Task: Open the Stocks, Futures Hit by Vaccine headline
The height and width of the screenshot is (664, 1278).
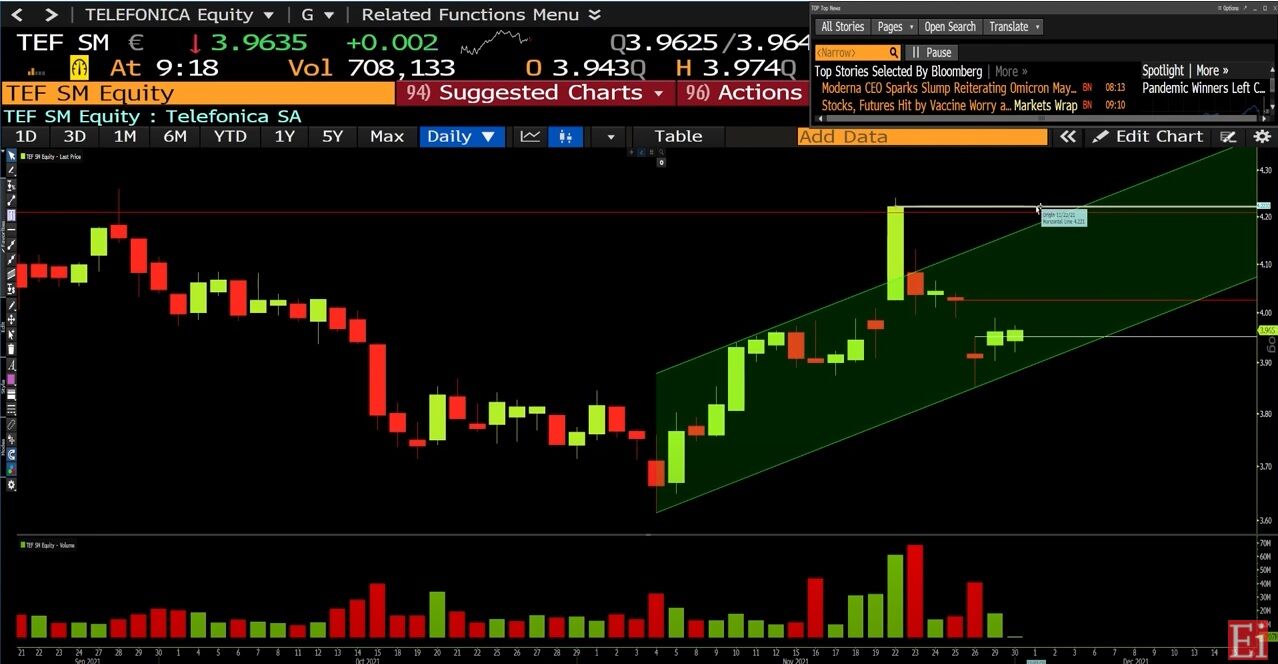Action: coord(949,105)
